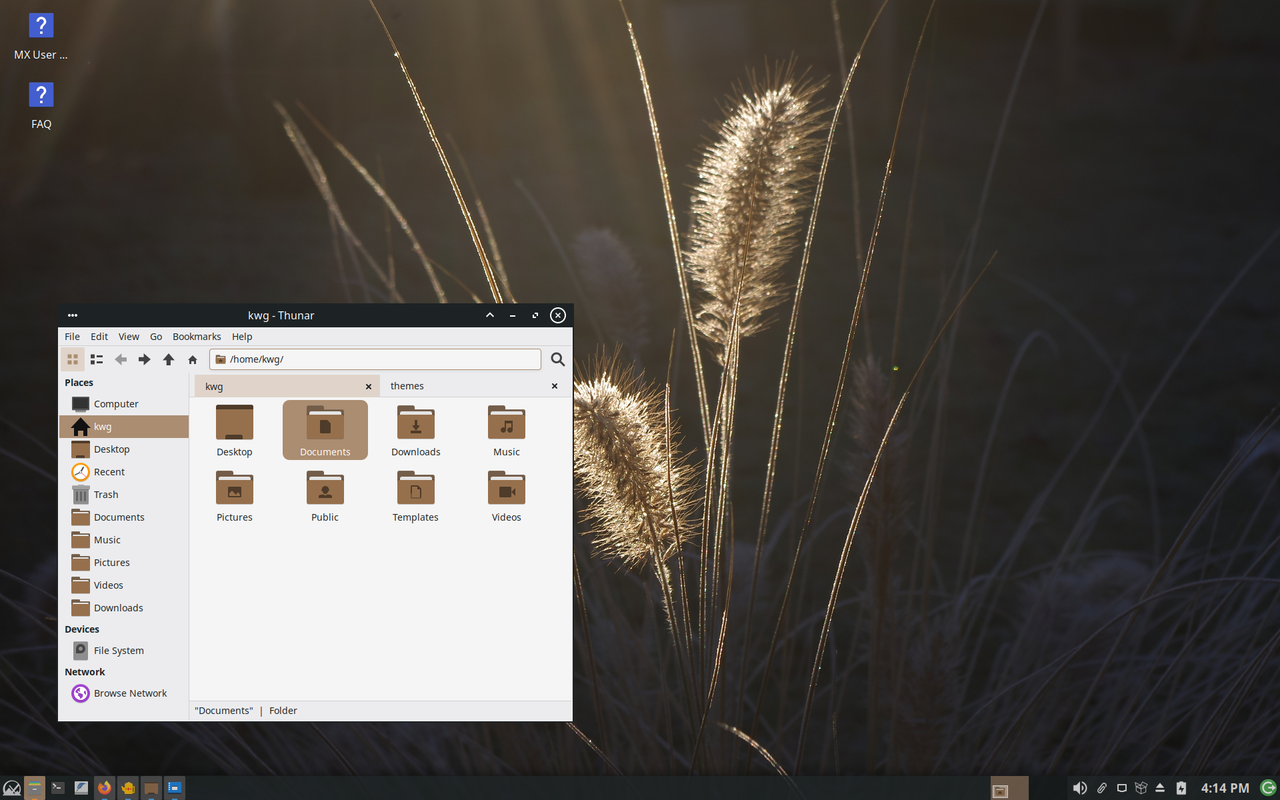Open the search icon in the toolbar
Image resolution: width=1280 pixels, height=800 pixels.
[557, 359]
